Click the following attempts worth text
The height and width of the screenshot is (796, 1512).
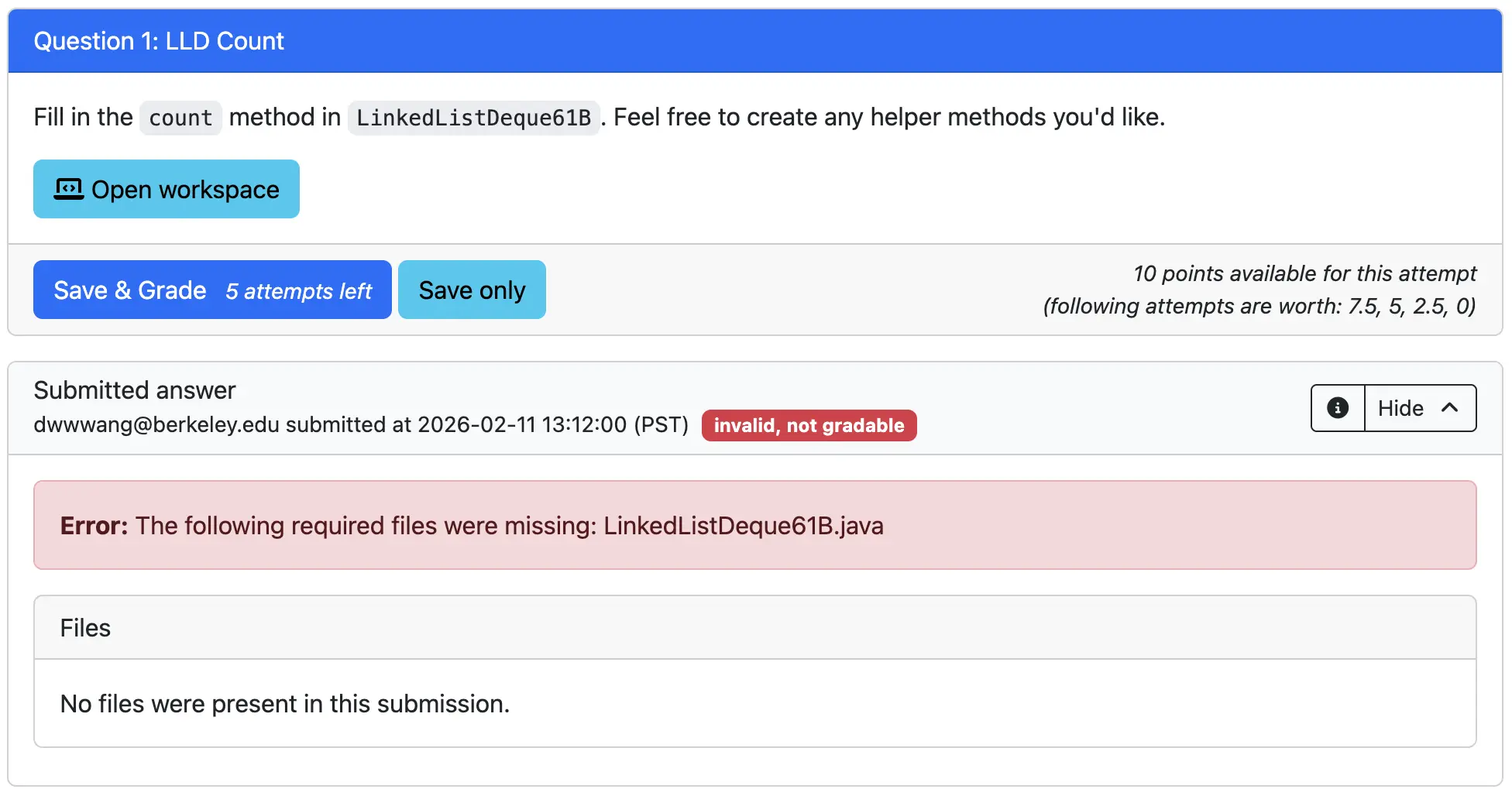[1259, 306]
